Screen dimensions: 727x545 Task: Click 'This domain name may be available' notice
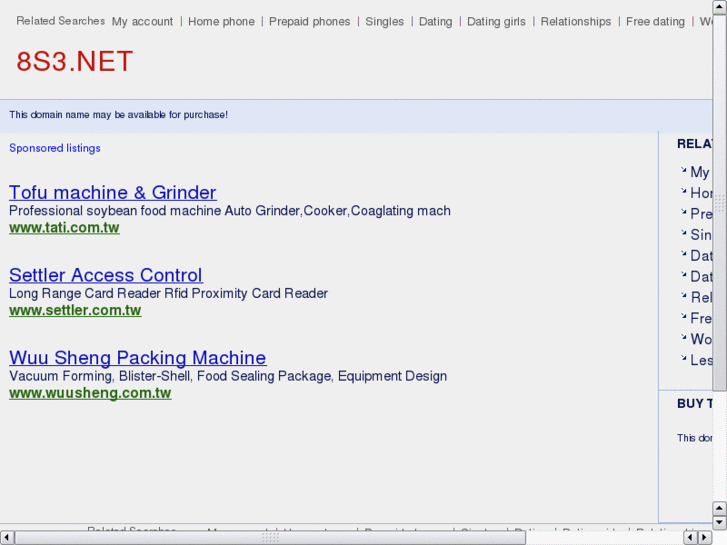tap(119, 115)
